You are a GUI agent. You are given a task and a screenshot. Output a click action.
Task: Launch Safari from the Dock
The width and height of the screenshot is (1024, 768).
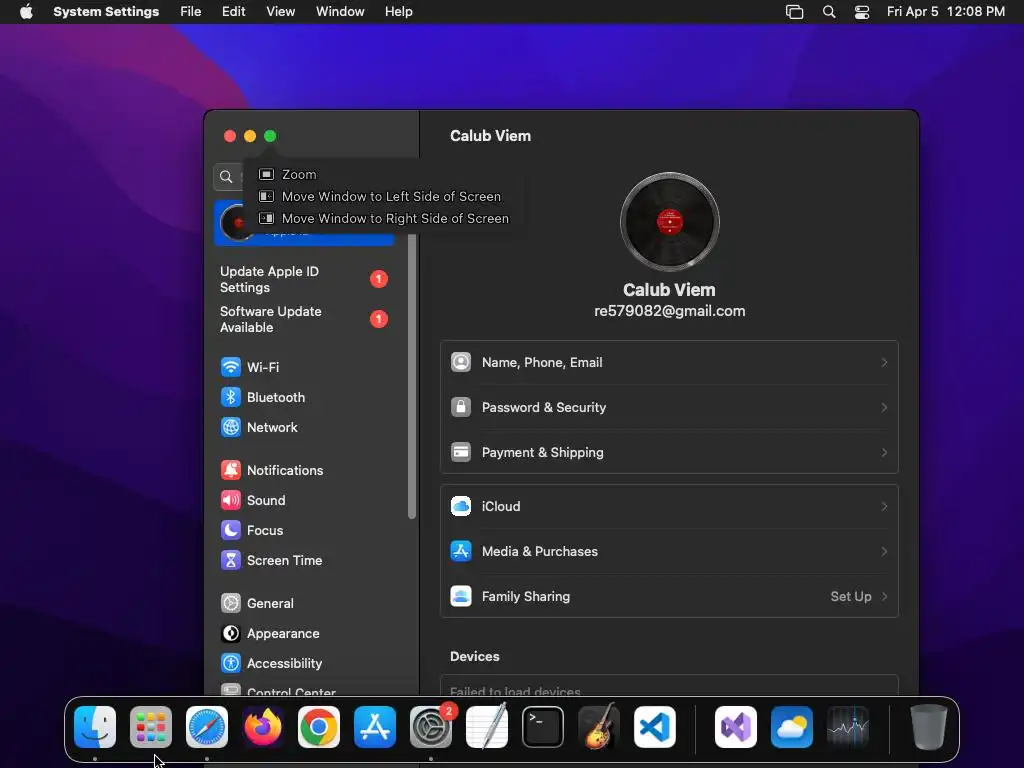tap(207, 727)
